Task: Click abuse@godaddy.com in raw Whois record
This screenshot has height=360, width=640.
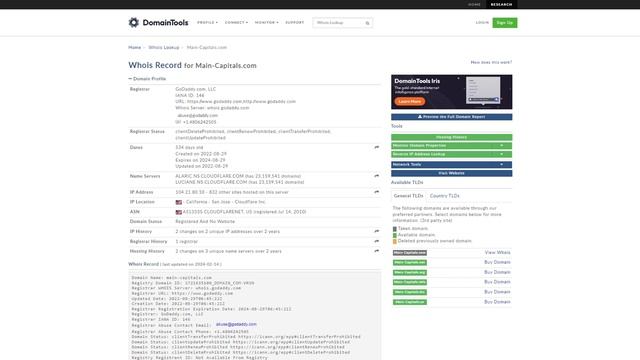Action: pyautogui.click(x=236, y=324)
